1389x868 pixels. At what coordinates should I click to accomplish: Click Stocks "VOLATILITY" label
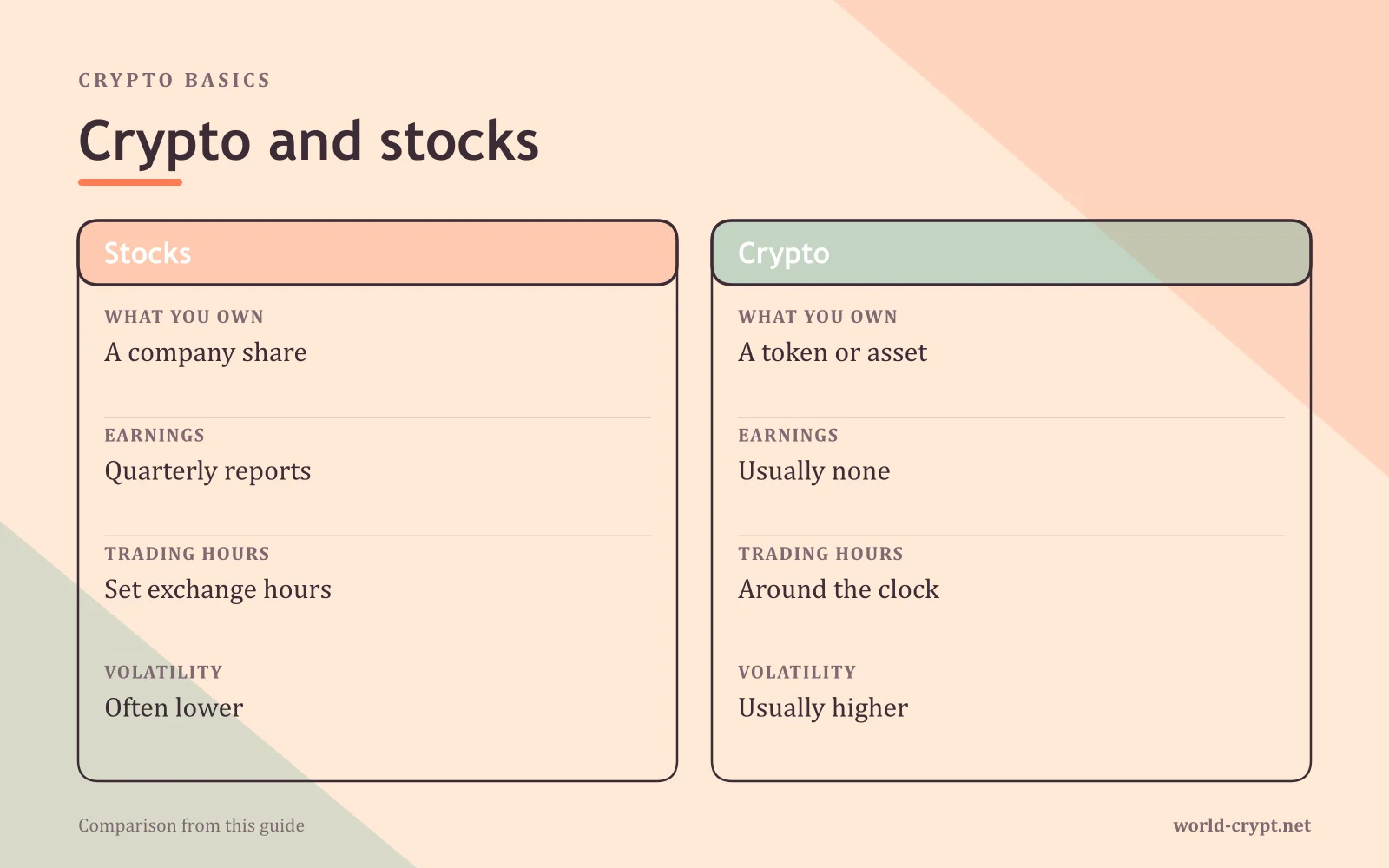coord(163,673)
